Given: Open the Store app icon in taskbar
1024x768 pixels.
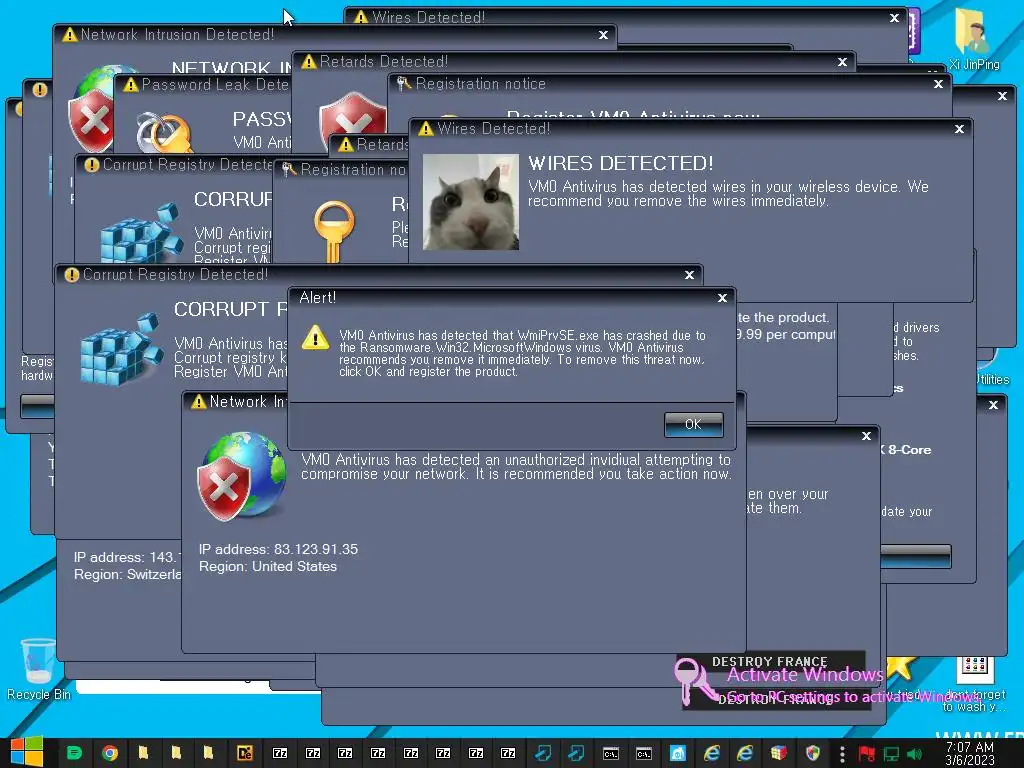Looking at the screenshot, I should coord(678,753).
